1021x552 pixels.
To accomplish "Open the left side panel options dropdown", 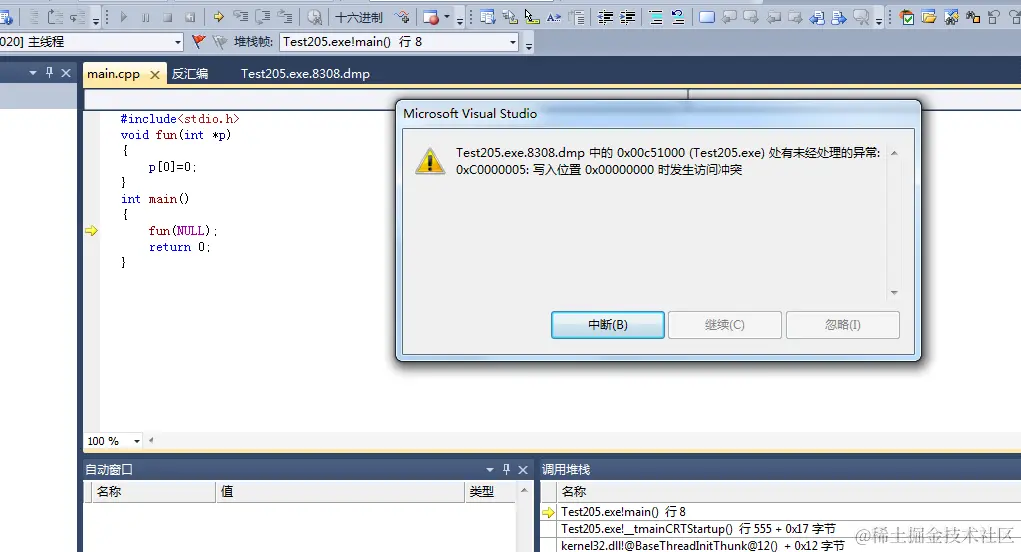I will pos(33,73).
